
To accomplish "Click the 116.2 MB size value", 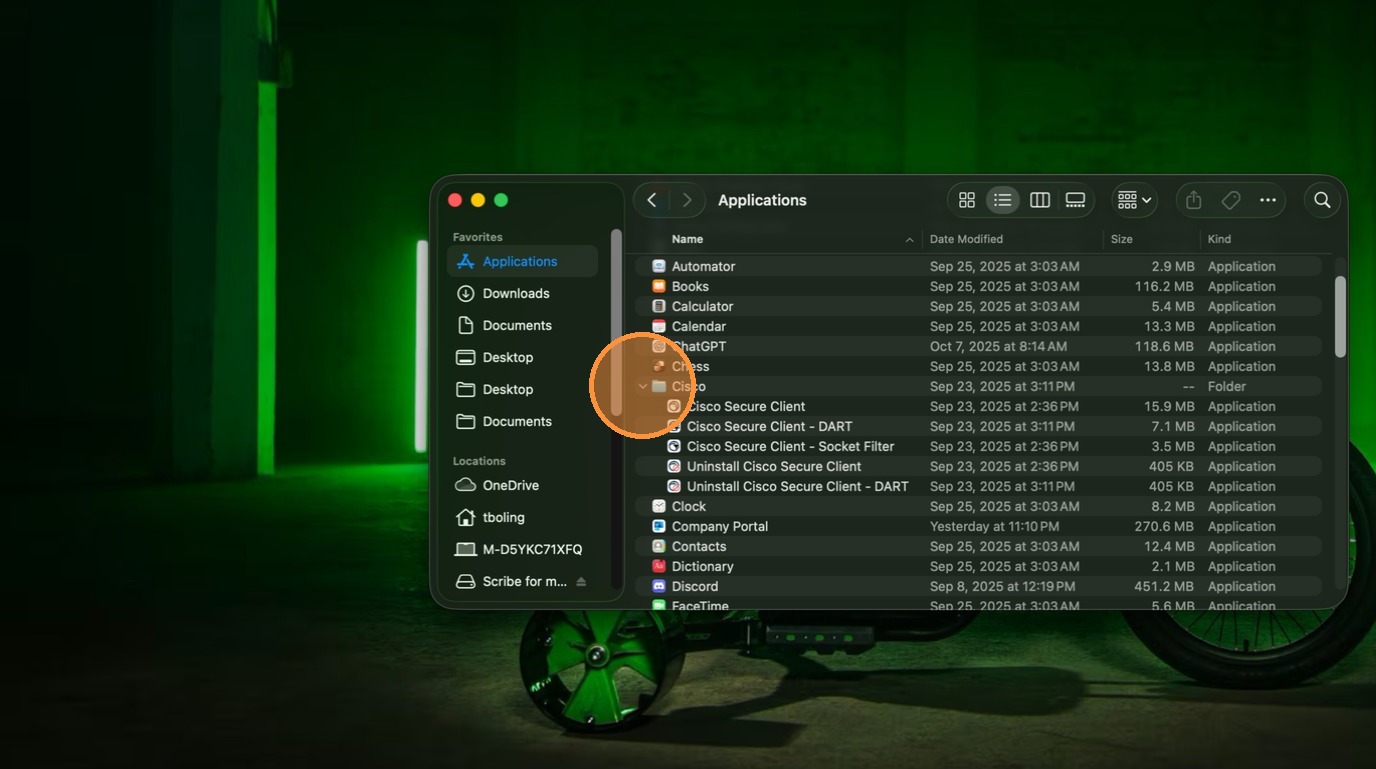I will coord(1165,286).
